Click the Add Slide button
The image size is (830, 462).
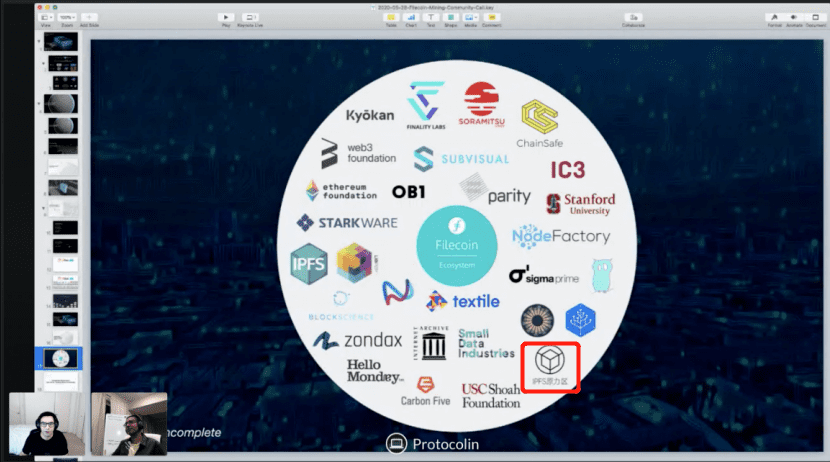(x=89, y=17)
